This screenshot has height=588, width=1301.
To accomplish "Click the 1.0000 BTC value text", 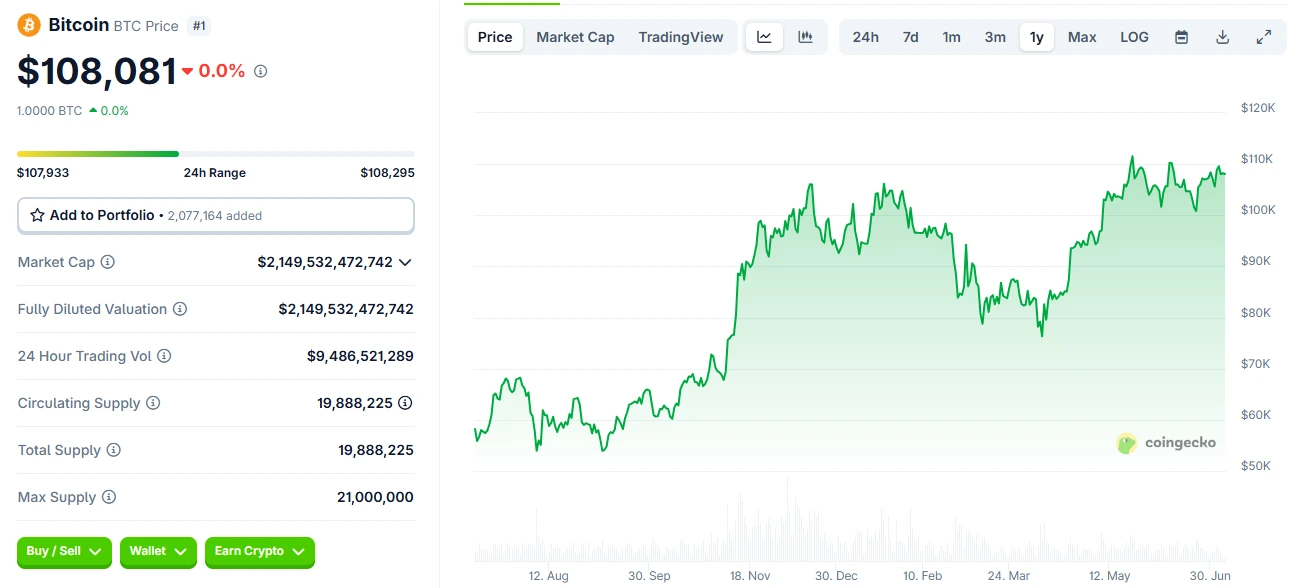I will (50, 111).
